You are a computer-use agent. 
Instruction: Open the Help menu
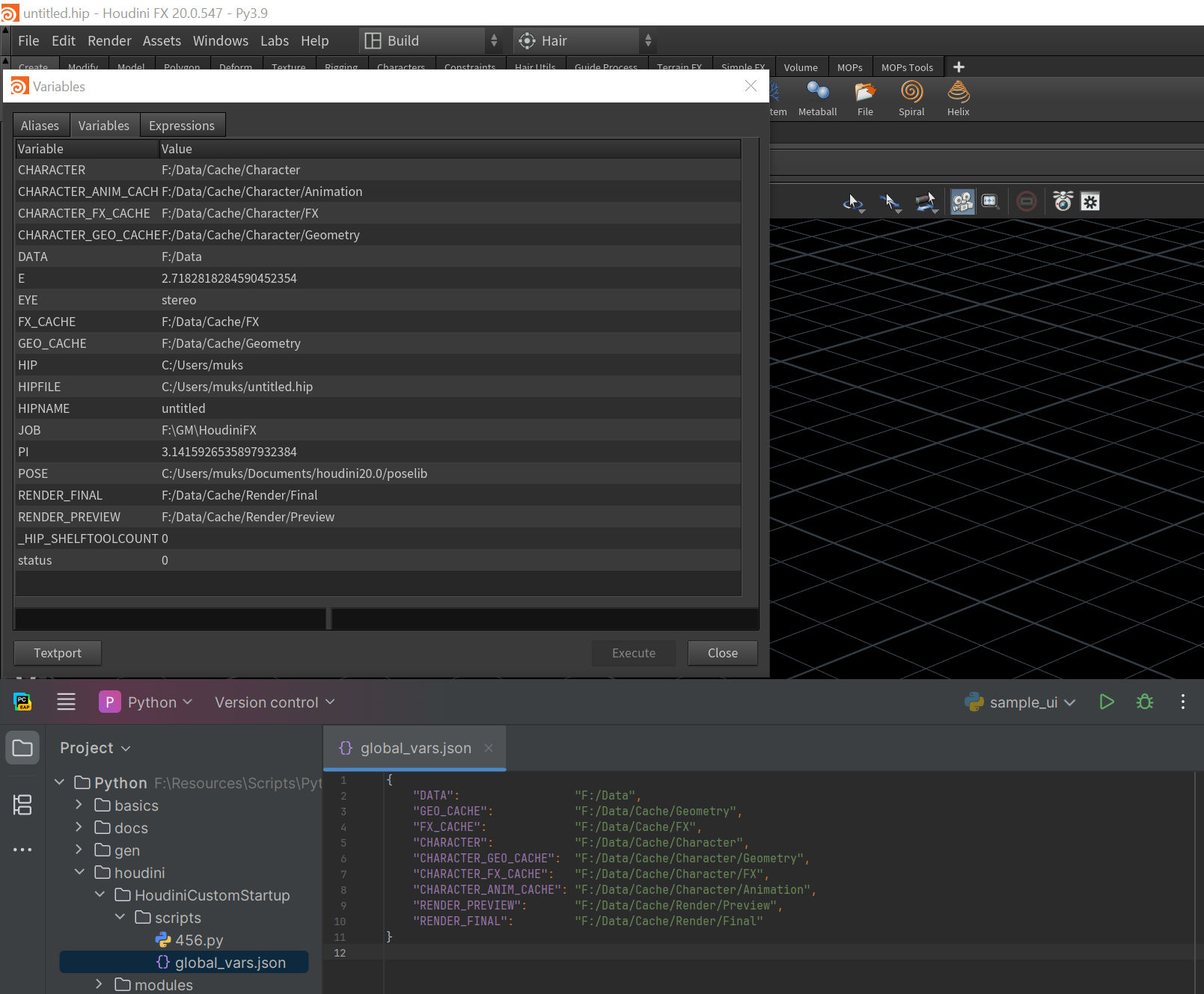pos(315,41)
